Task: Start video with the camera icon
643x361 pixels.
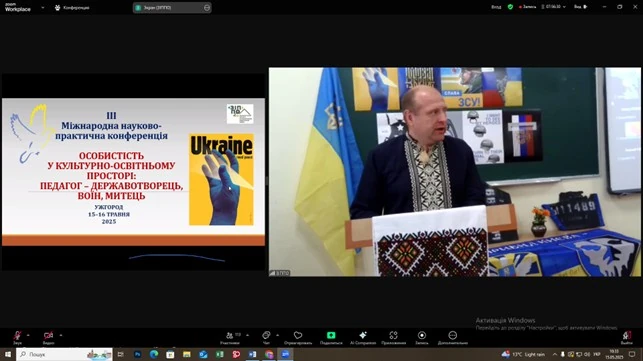Action: pos(48,337)
